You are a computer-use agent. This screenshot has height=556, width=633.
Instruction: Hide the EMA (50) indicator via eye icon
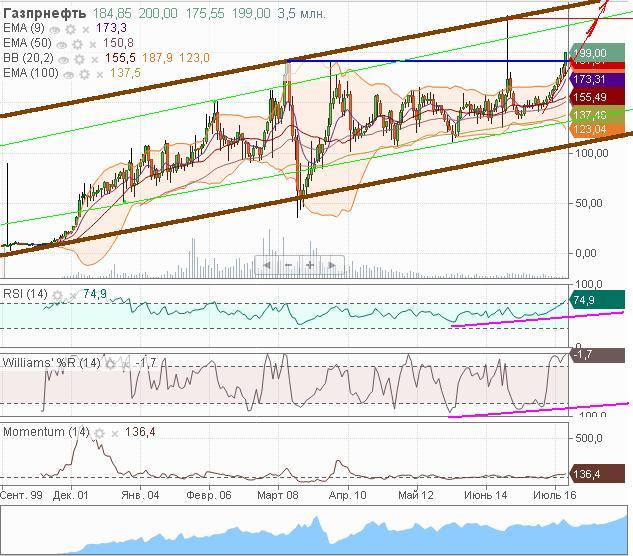(x=62, y=44)
